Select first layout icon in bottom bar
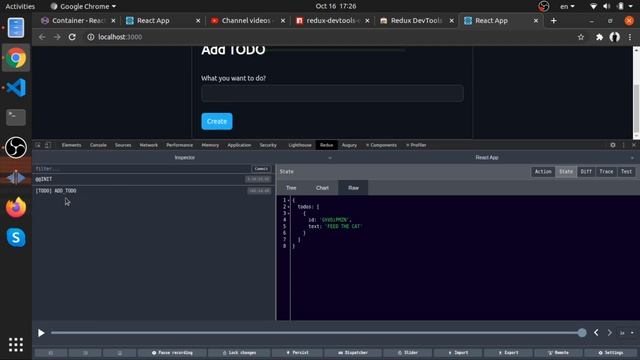Viewport: 640px width, 360px height. [x=51, y=353]
